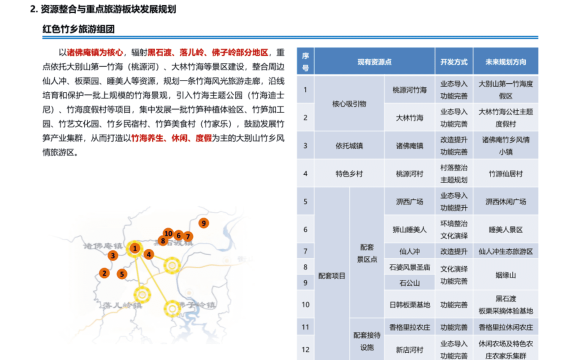
Task: Click orange map marker number 7
Action: coord(188,237)
